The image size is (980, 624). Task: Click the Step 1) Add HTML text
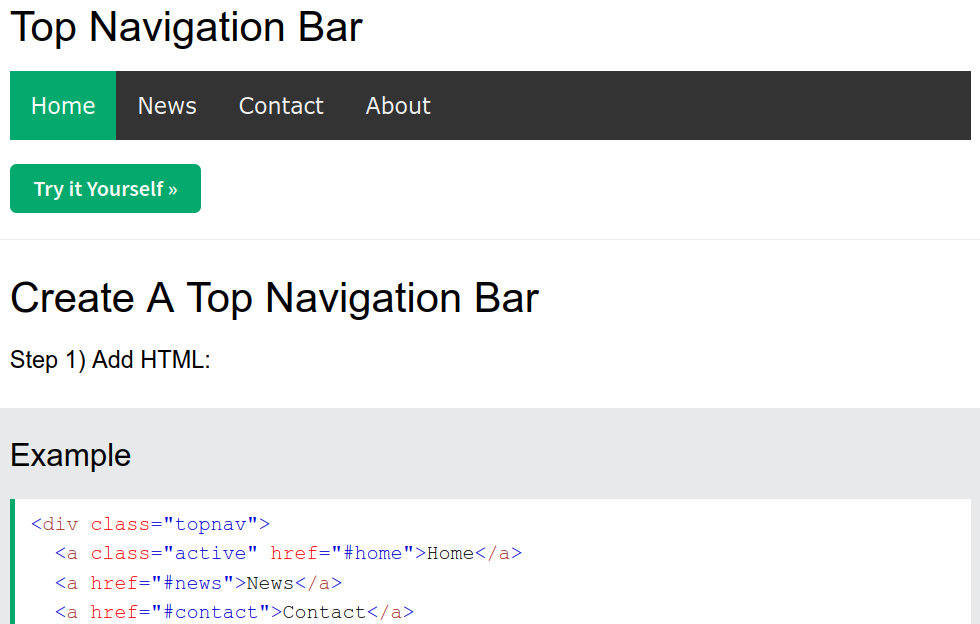pos(110,360)
